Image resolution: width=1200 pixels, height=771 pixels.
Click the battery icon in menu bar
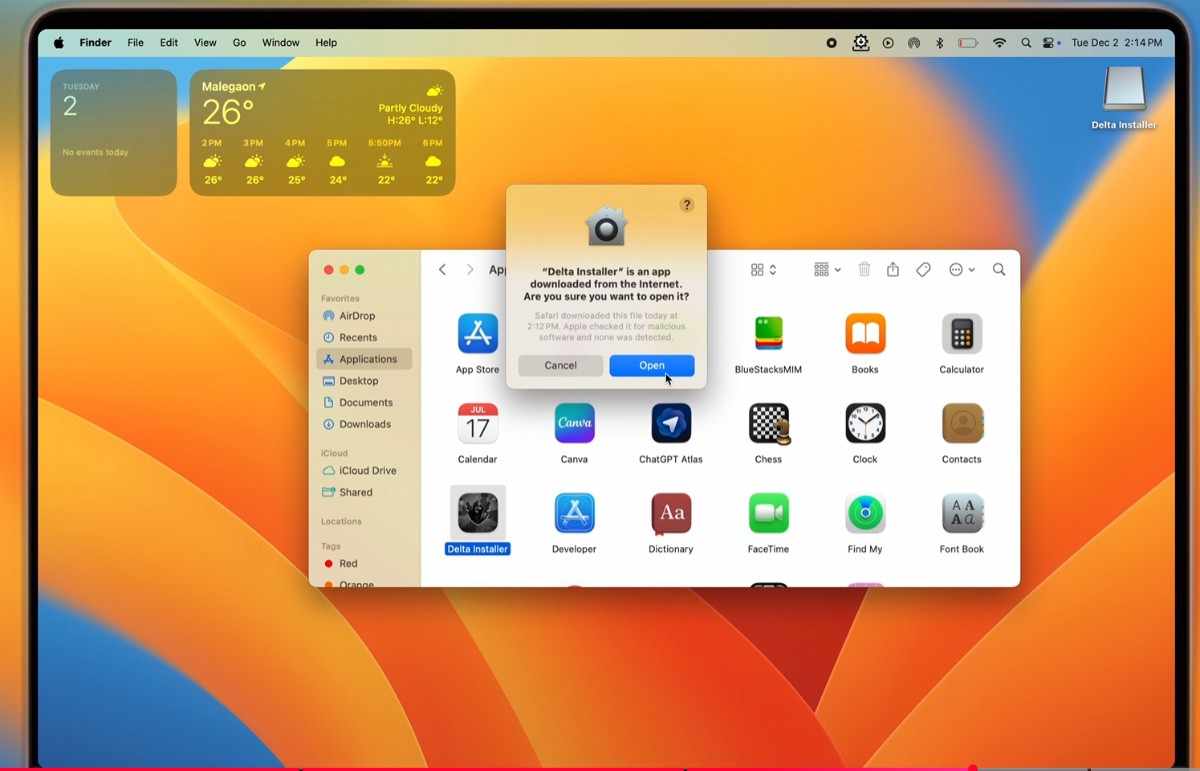pyautogui.click(x=968, y=43)
